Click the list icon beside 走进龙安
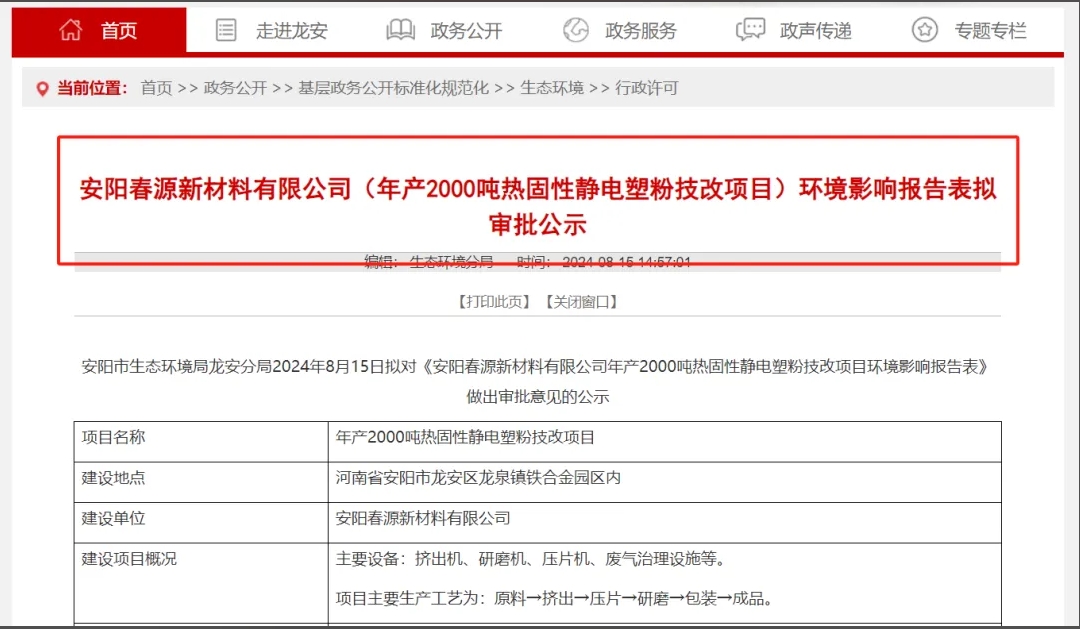 (227, 30)
